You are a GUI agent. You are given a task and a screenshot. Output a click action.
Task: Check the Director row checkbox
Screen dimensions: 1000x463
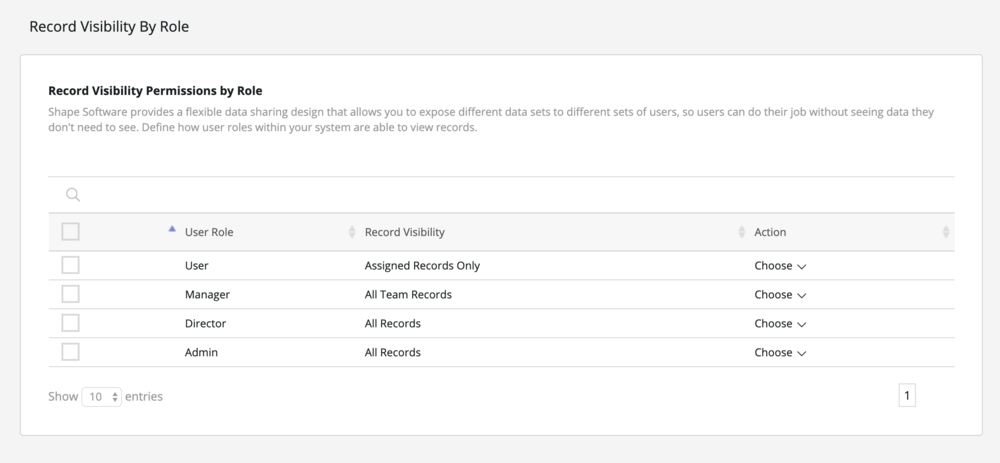click(70, 323)
